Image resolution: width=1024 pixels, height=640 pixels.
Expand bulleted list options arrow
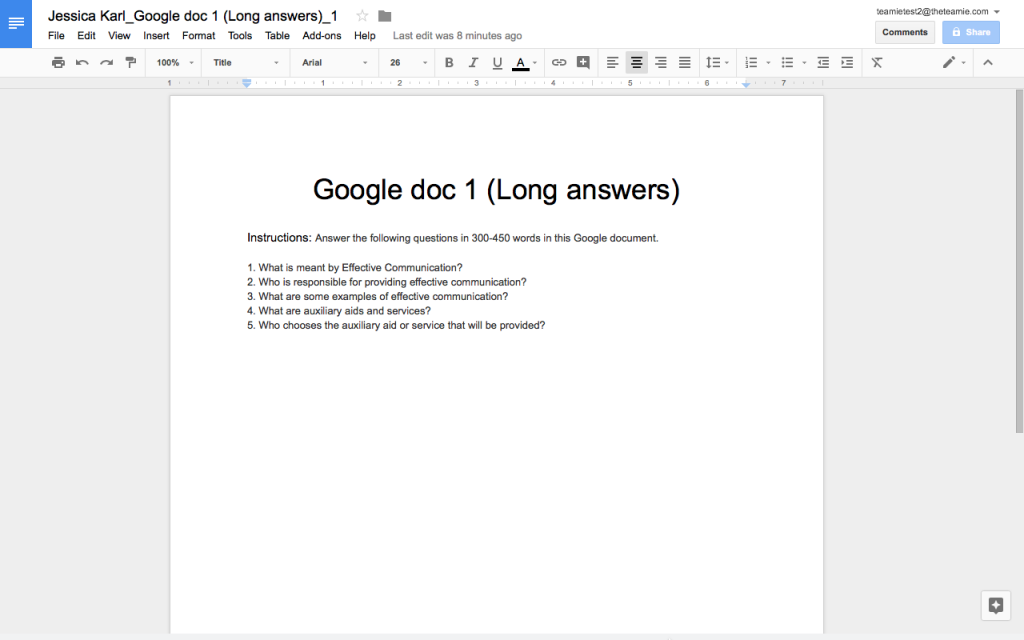pos(804,63)
